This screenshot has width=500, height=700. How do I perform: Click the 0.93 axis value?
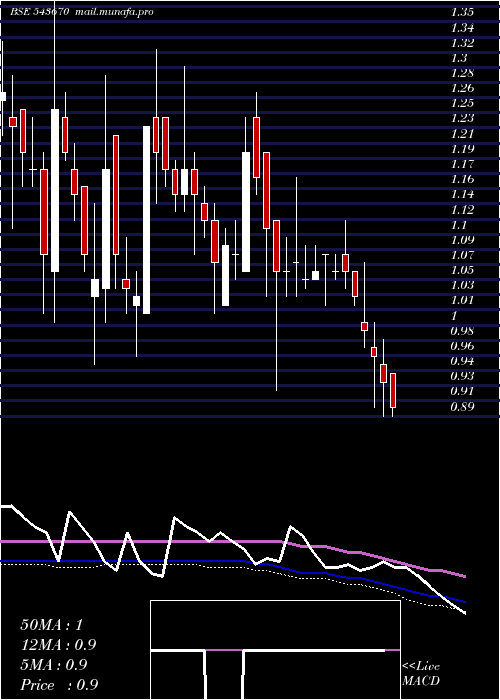pyautogui.click(x=462, y=376)
